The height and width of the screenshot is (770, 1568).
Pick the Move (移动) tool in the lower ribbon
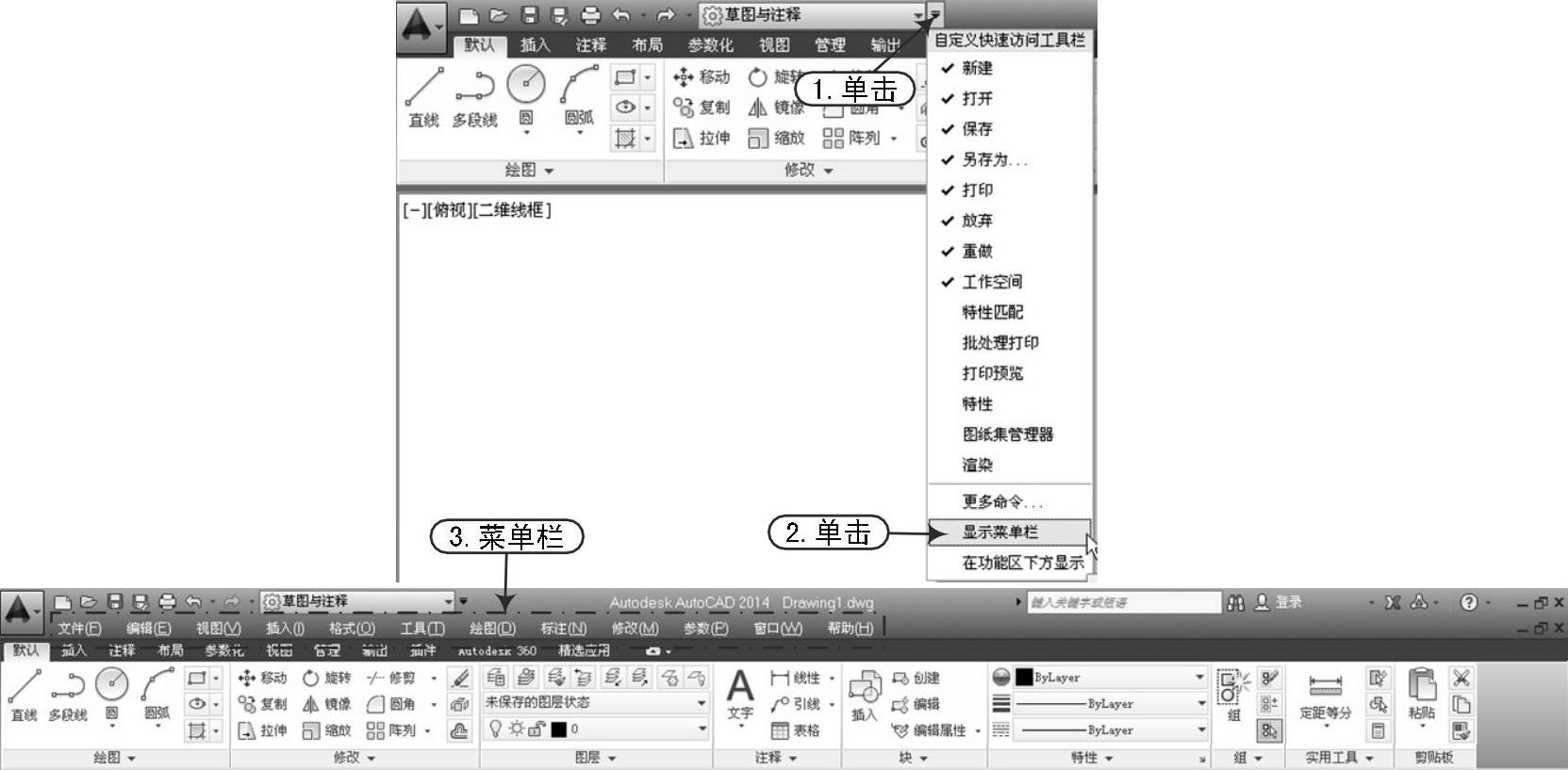262,678
